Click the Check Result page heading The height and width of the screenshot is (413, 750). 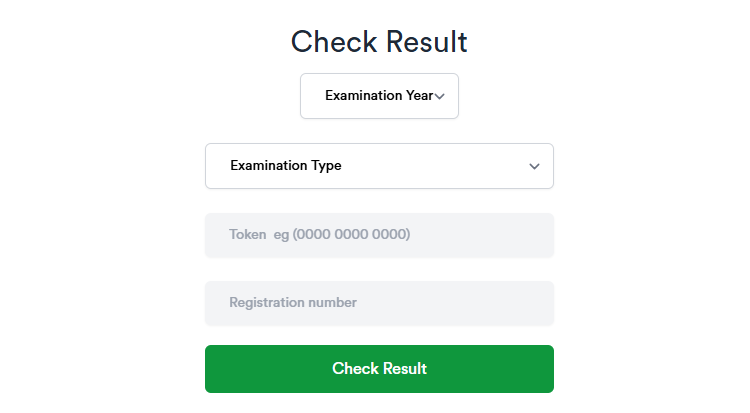coord(379,42)
